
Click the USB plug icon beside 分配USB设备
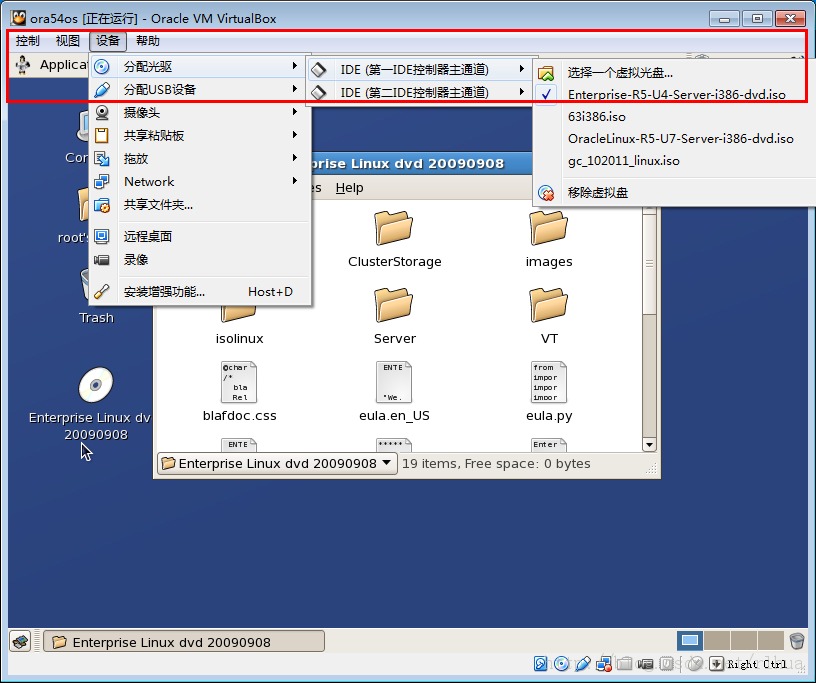101,90
